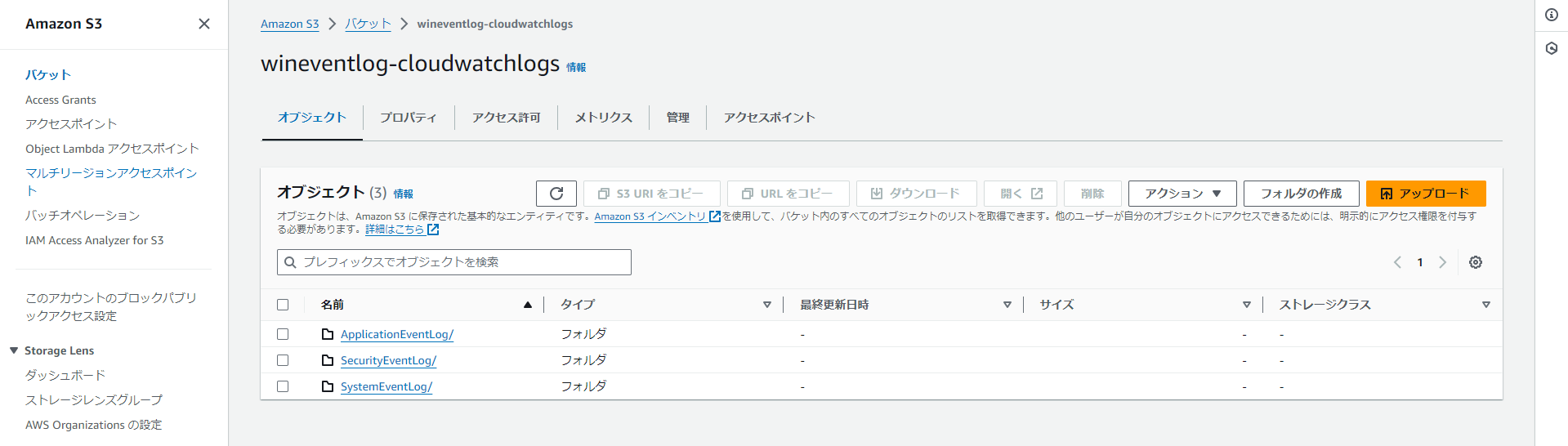Click the hexagon clock icon in the right rail
The height and width of the screenshot is (446, 1568).
[x=1552, y=48]
